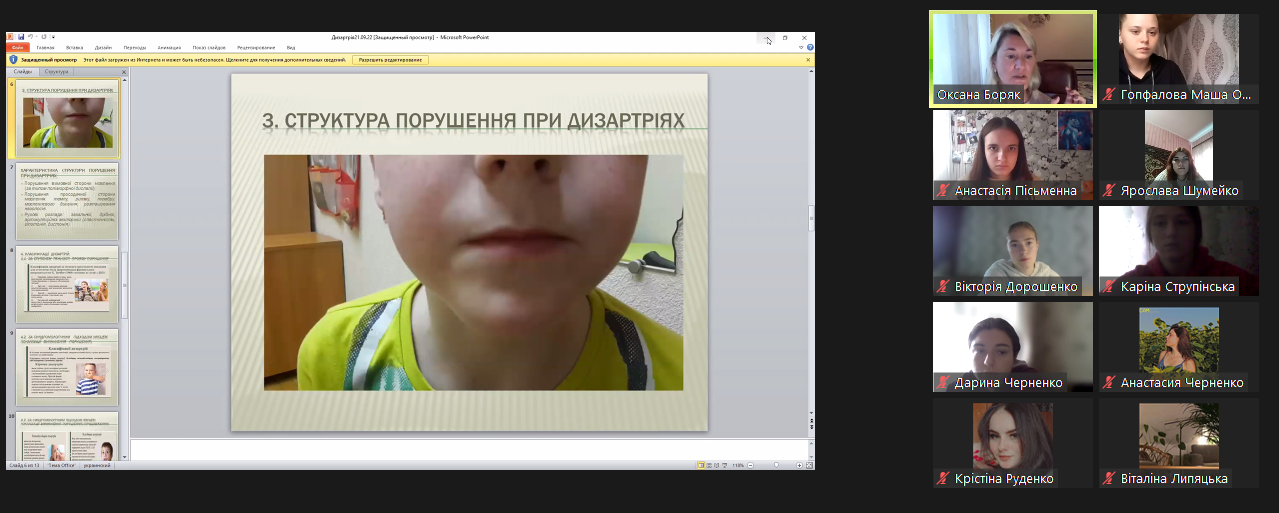Click the zoom slider handle

click(776, 466)
